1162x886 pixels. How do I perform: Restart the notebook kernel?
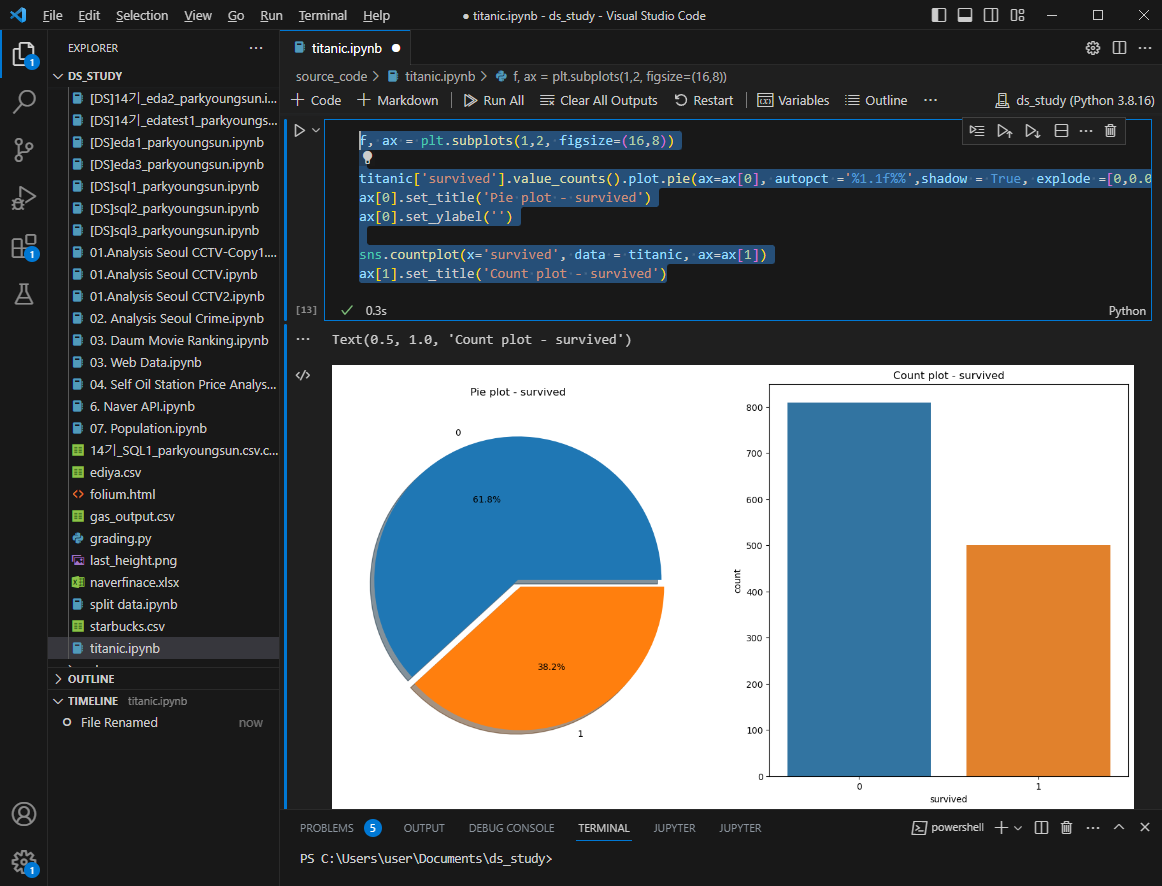[704, 100]
